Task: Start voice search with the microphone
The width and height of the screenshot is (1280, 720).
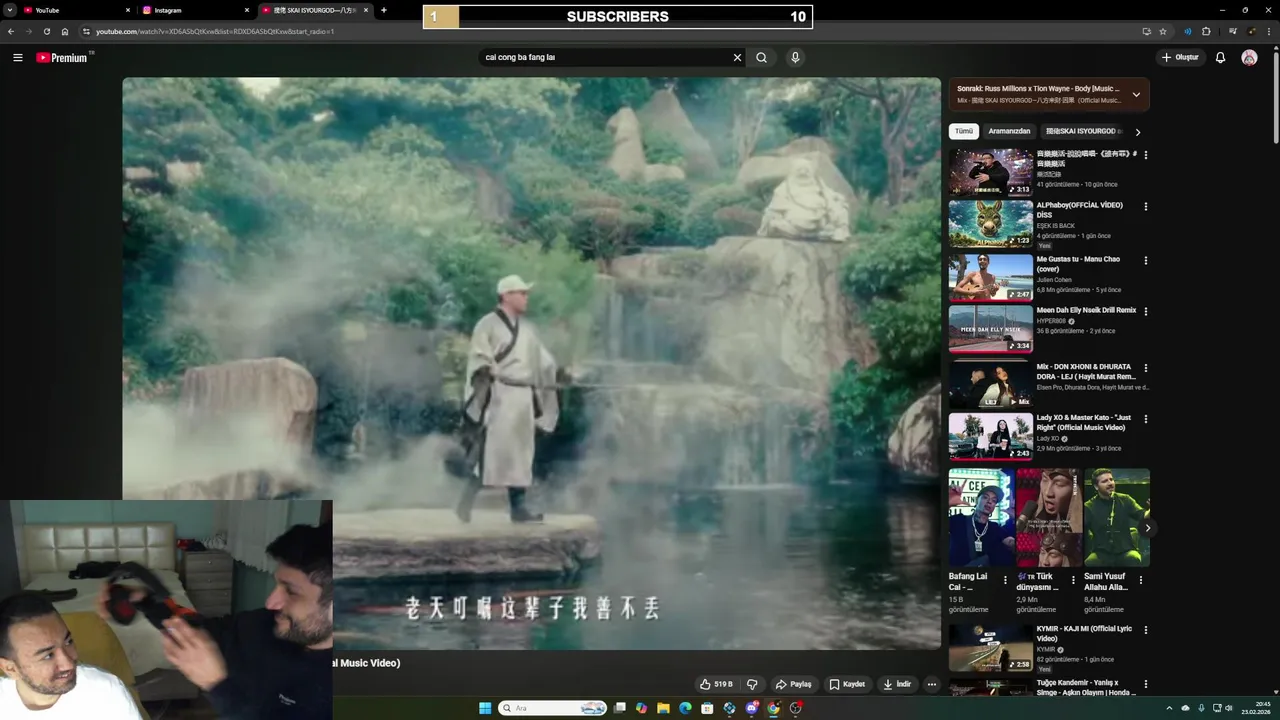Action: point(795,57)
